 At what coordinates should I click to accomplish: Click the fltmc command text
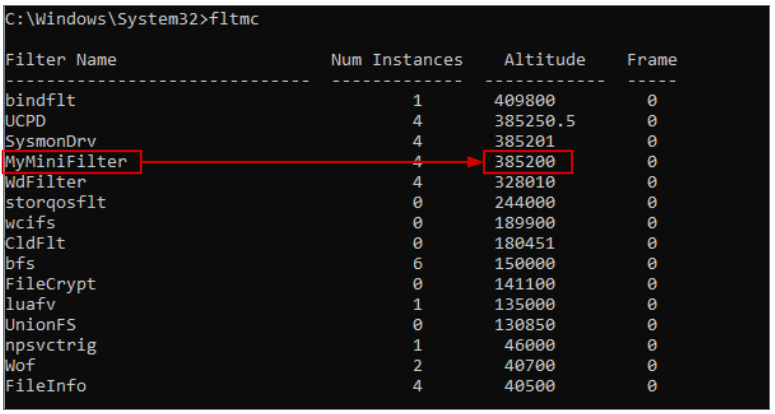point(234,19)
